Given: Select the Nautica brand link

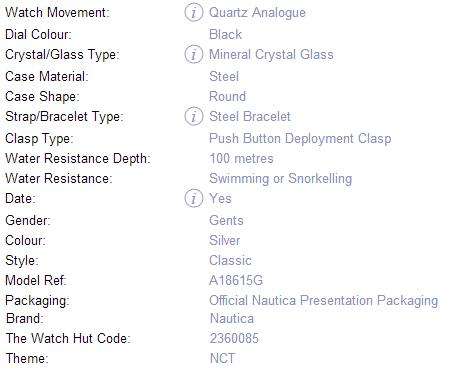Looking at the screenshot, I should [x=232, y=318].
